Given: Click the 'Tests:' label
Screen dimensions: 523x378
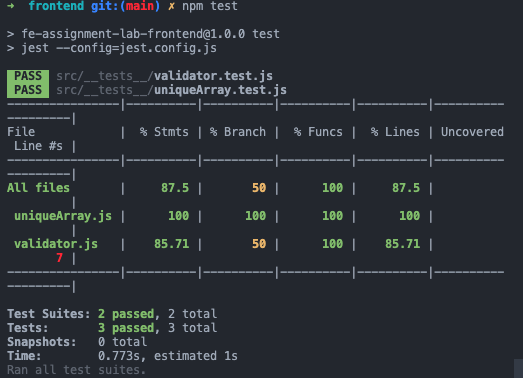Looking at the screenshot, I should [28, 328].
